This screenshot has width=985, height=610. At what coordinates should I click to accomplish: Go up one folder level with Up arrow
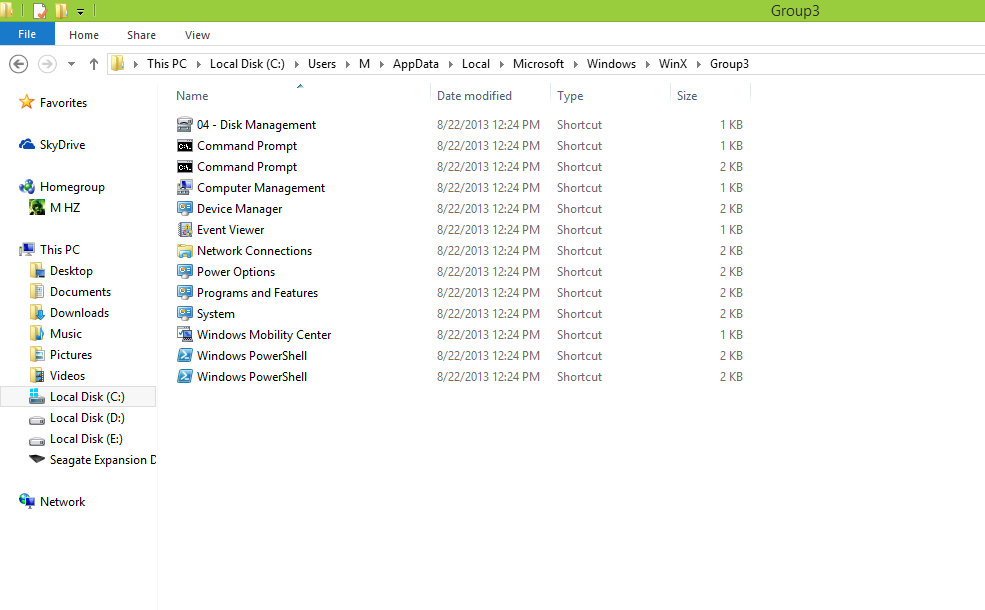(94, 63)
